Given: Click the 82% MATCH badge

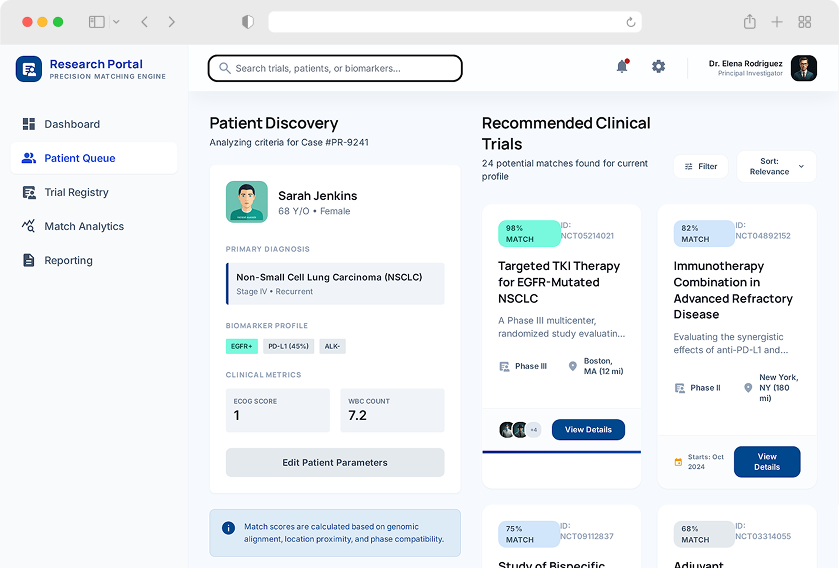Looking at the screenshot, I should coord(704,234).
